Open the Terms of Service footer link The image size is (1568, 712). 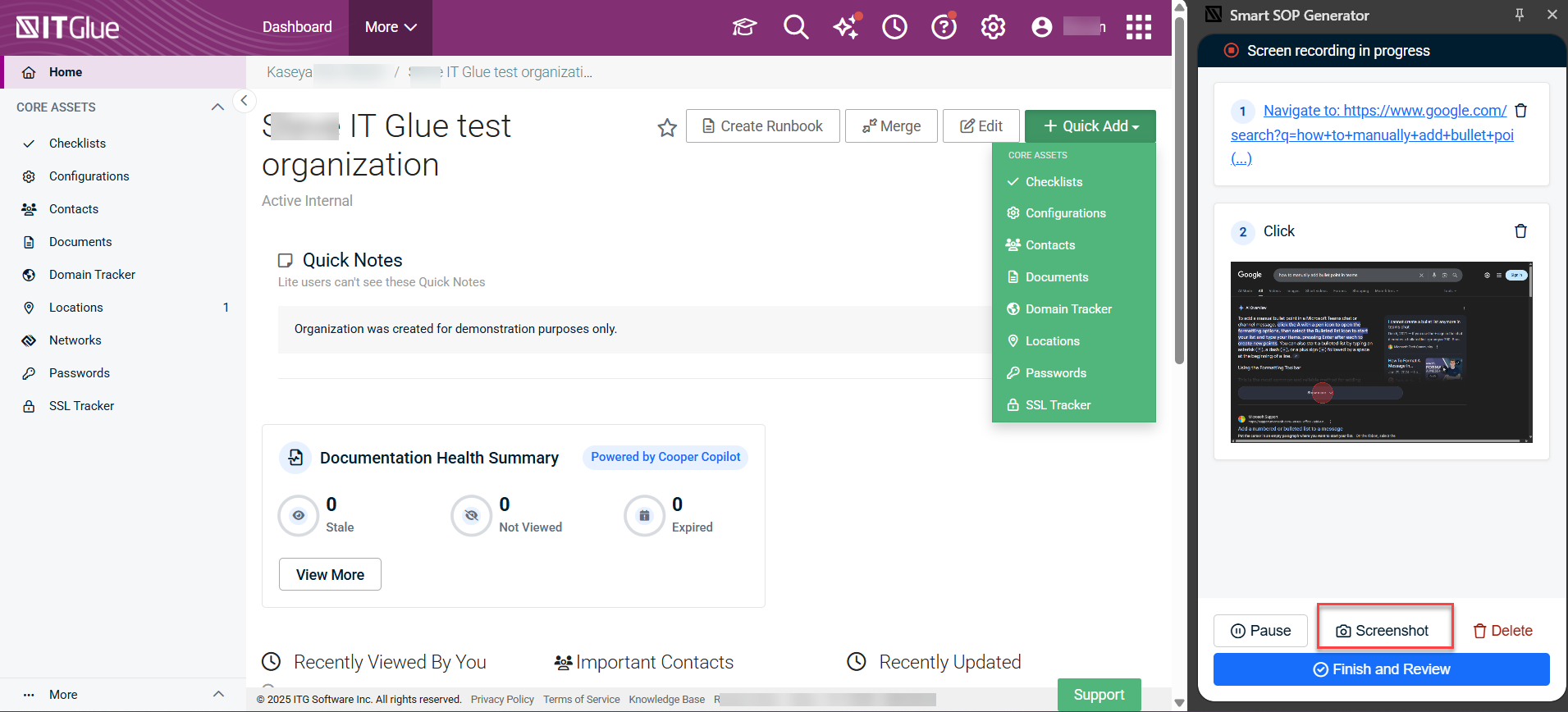point(582,700)
